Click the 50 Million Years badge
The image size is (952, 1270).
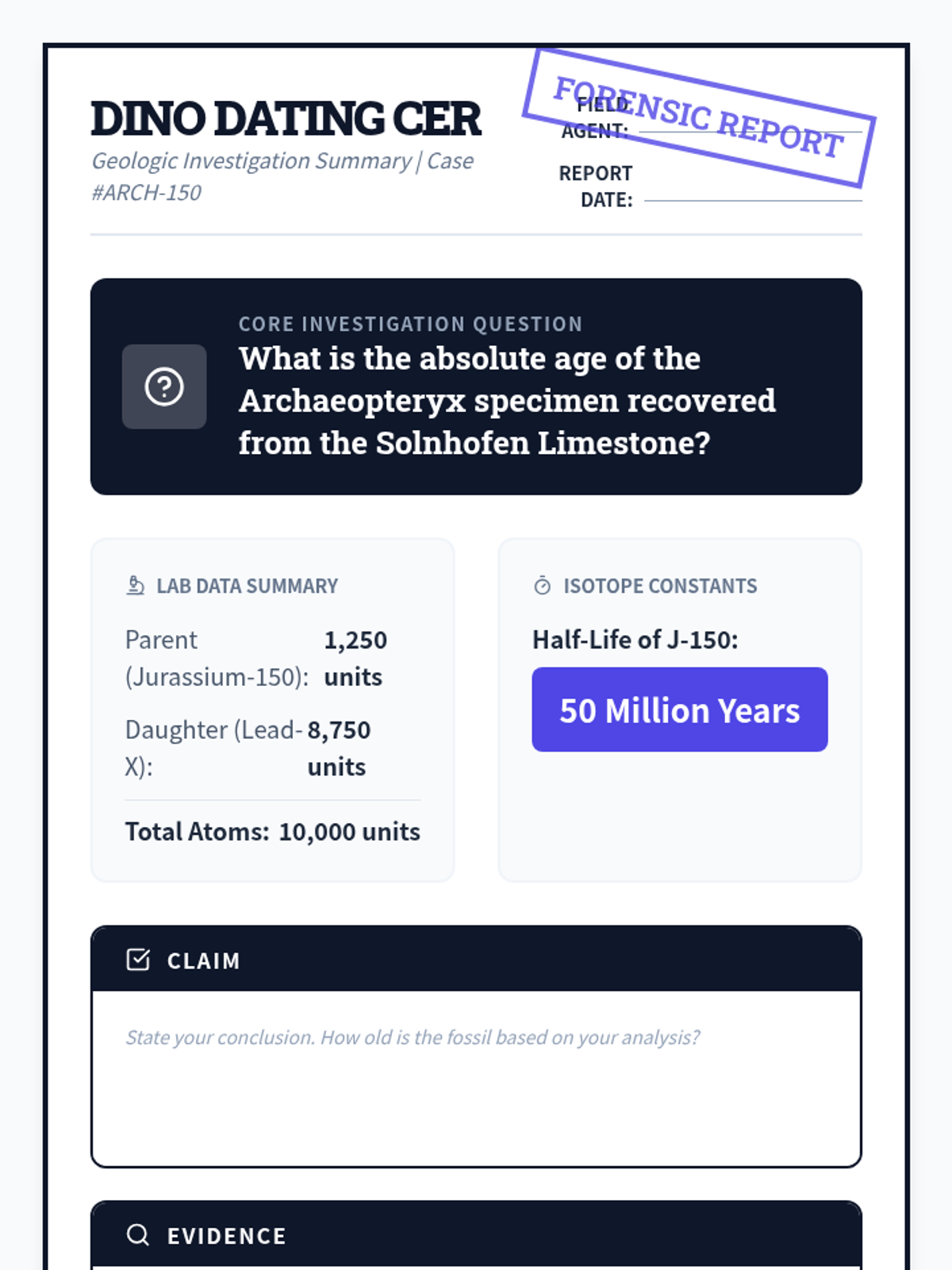(680, 710)
